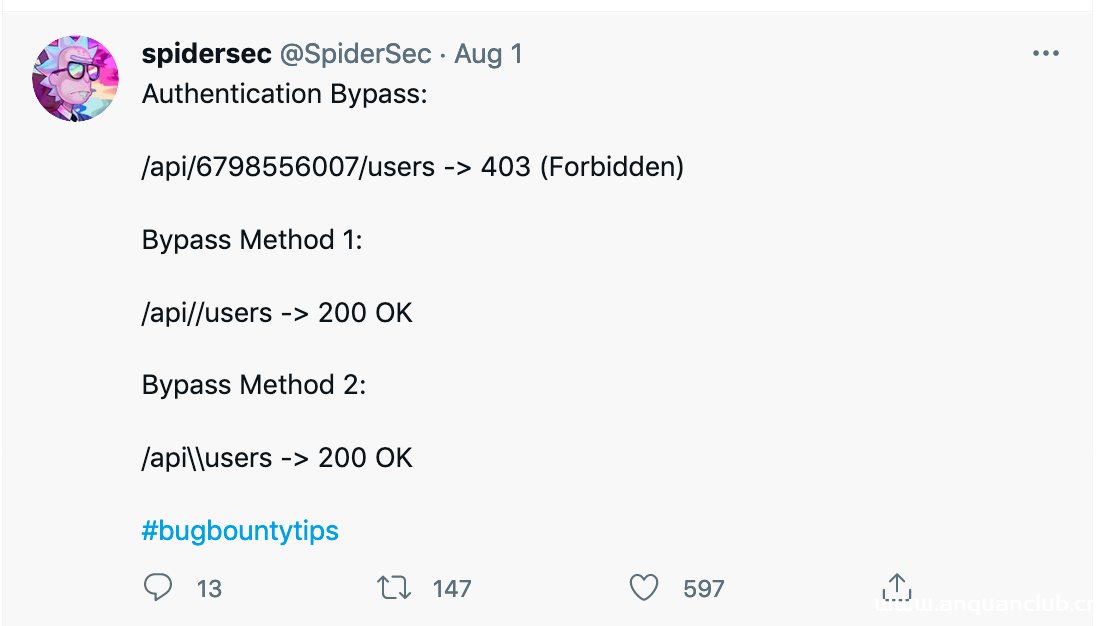Image resolution: width=1110 pixels, height=626 pixels.
Task: Like the tweet with the heart icon
Action: coord(644,588)
